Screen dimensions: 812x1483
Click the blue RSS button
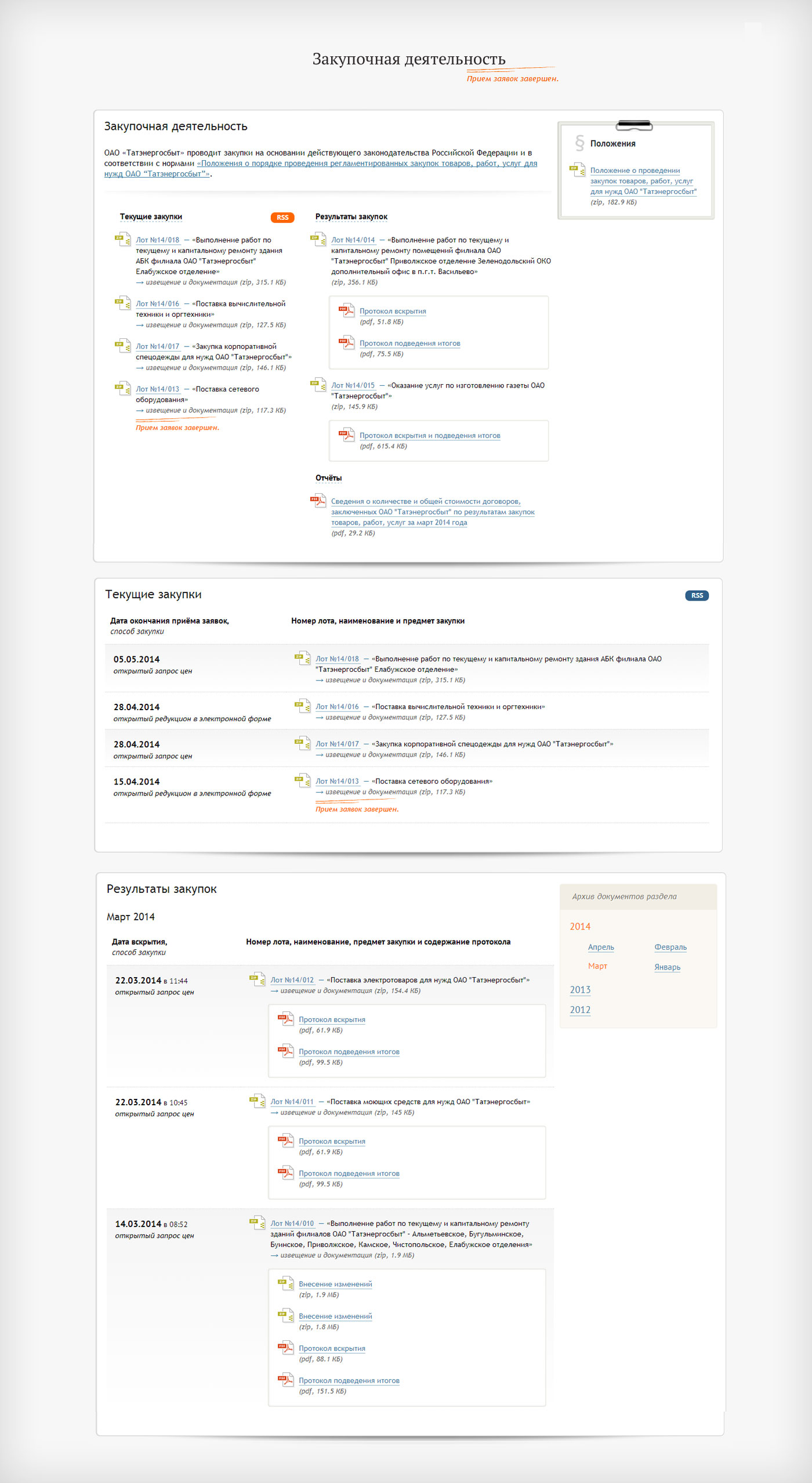click(697, 595)
